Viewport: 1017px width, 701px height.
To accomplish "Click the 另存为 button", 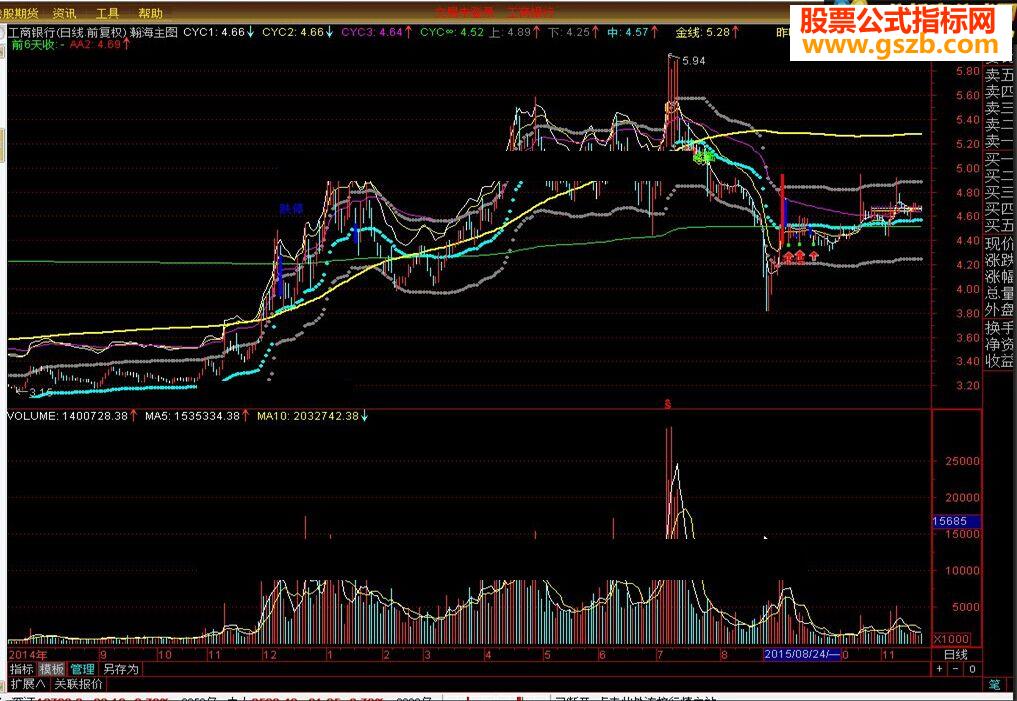I will 121,669.
